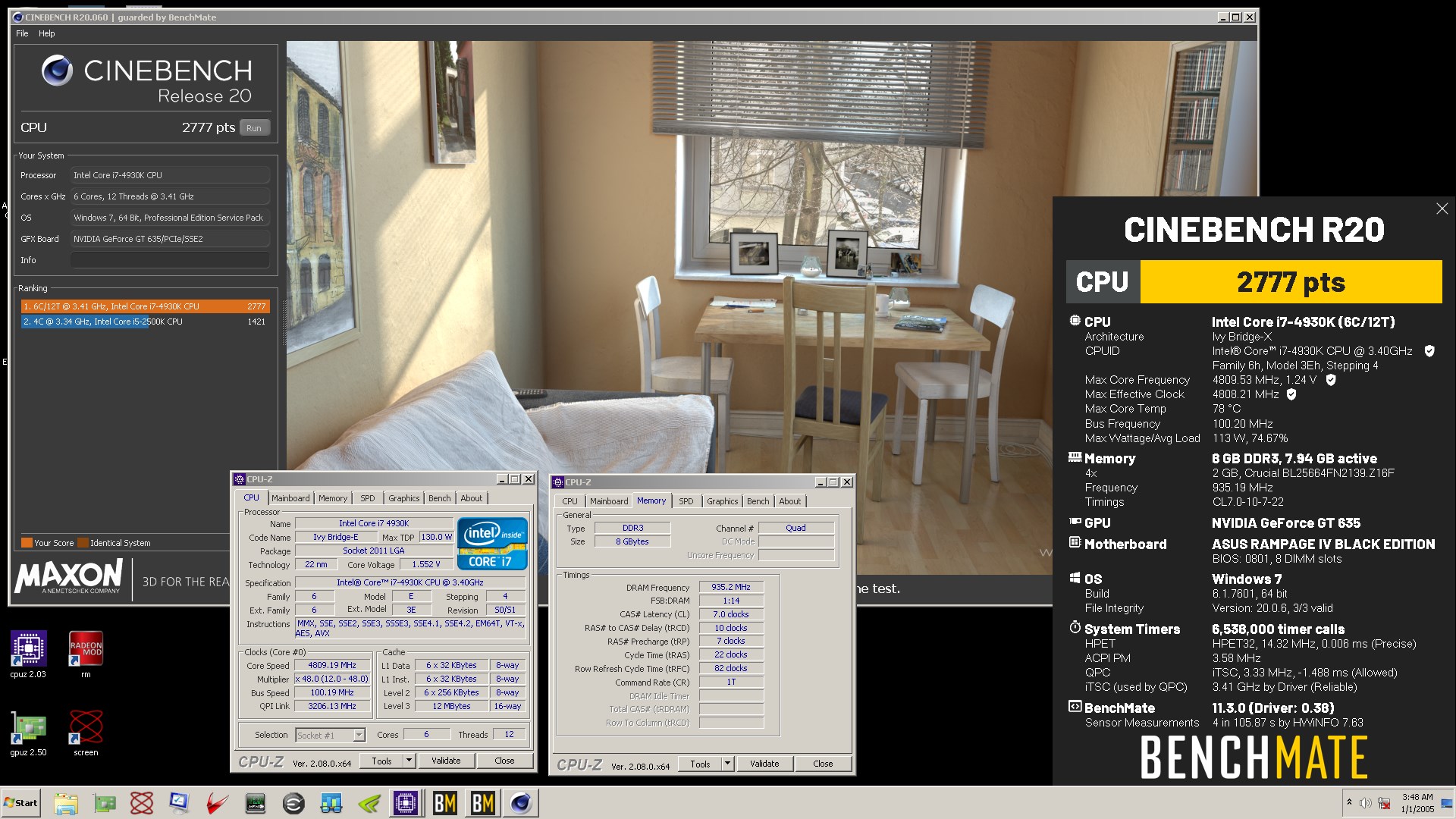Click the monitor checkmark icon in taskbar

(180, 803)
